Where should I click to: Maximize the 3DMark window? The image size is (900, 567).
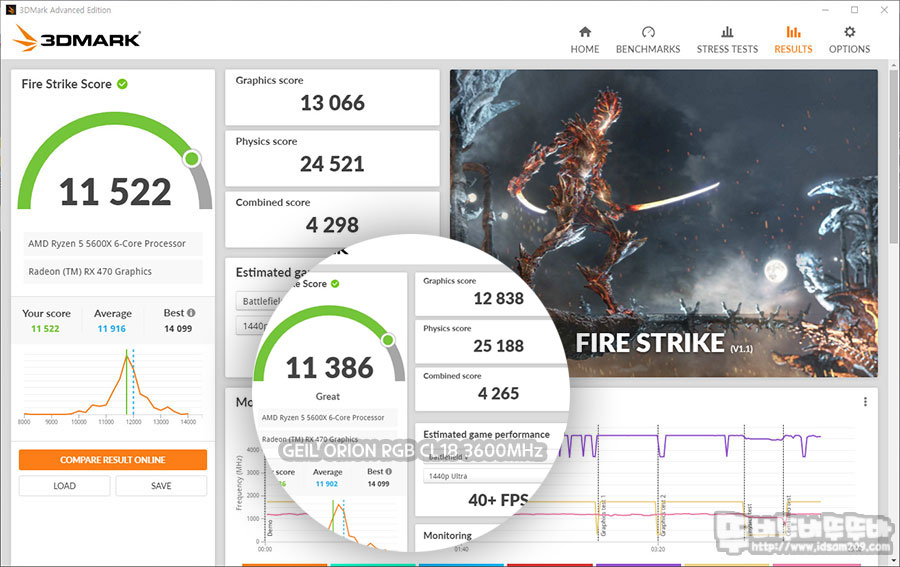[855, 10]
